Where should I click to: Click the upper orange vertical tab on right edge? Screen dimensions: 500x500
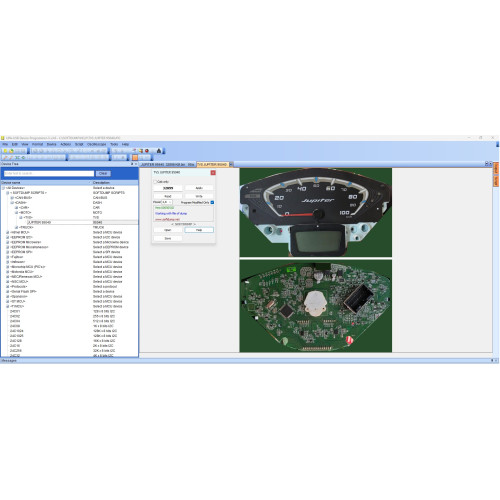coord(496,168)
